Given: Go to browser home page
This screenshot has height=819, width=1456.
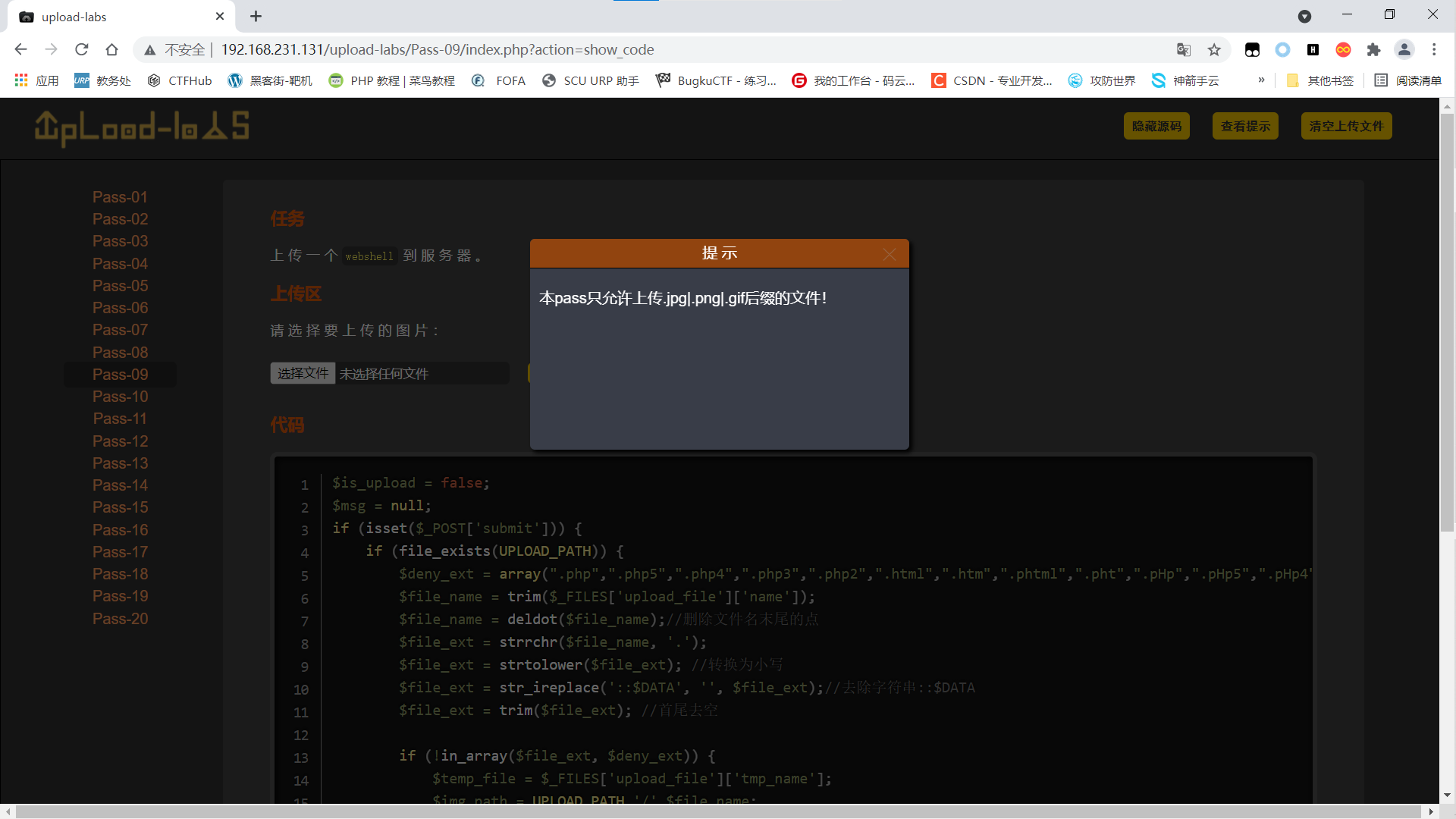Looking at the screenshot, I should click(x=111, y=49).
